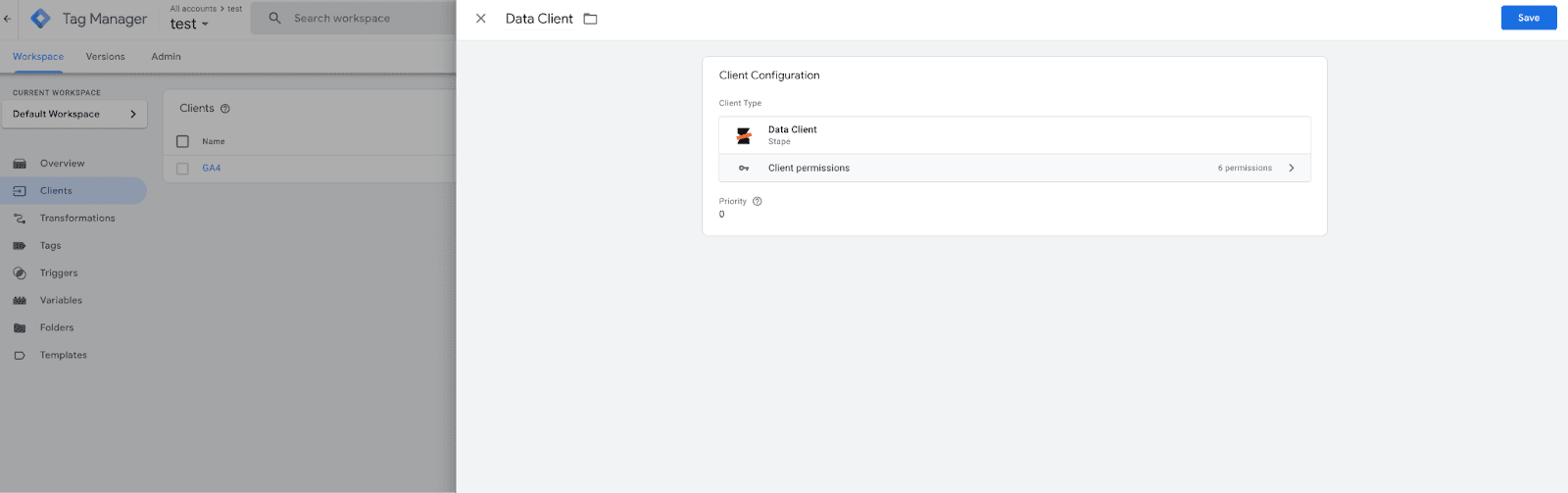Open the GA4 client link
The width and height of the screenshot is (1568, 493).
pyautogui.click(x=212, y=169)
